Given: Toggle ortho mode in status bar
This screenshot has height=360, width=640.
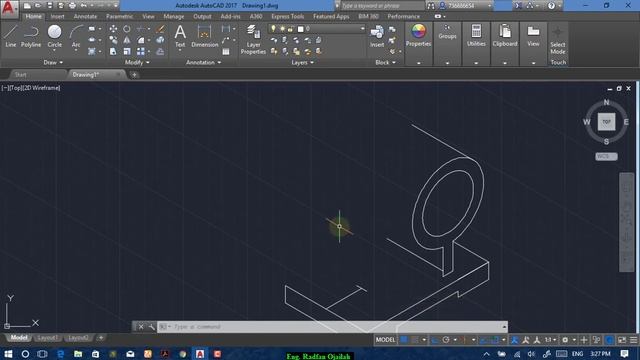Looking at the screenshot, I should (435, 340).
